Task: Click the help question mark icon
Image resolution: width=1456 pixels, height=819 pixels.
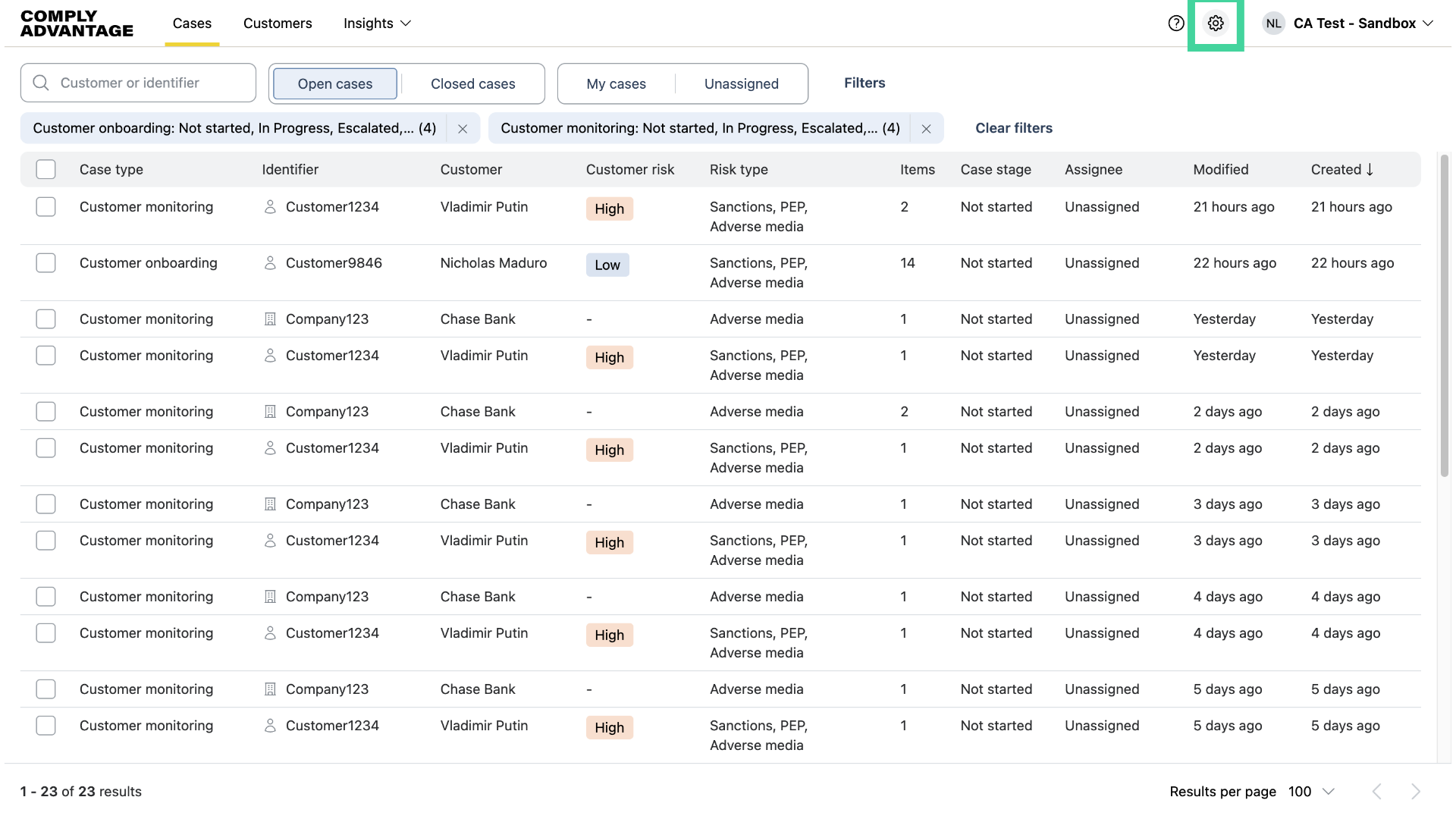Action: coord(1176,24)
